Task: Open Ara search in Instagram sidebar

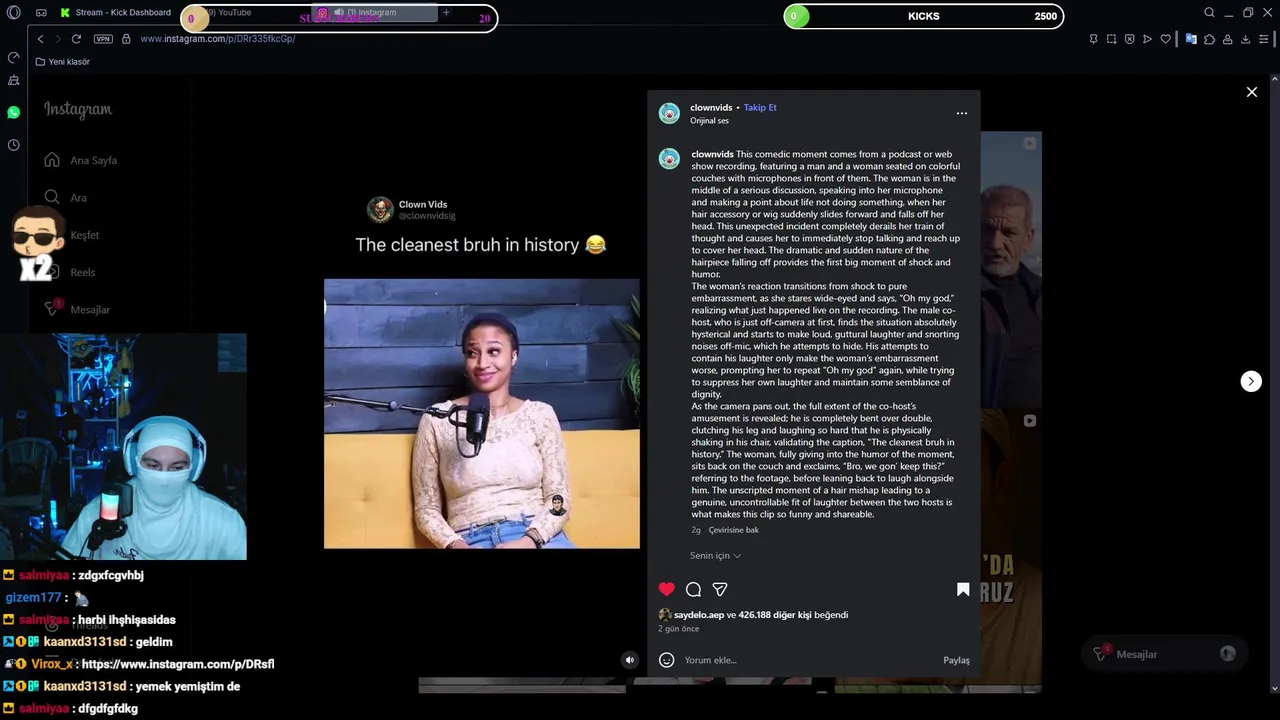Action: pos(66,198)
